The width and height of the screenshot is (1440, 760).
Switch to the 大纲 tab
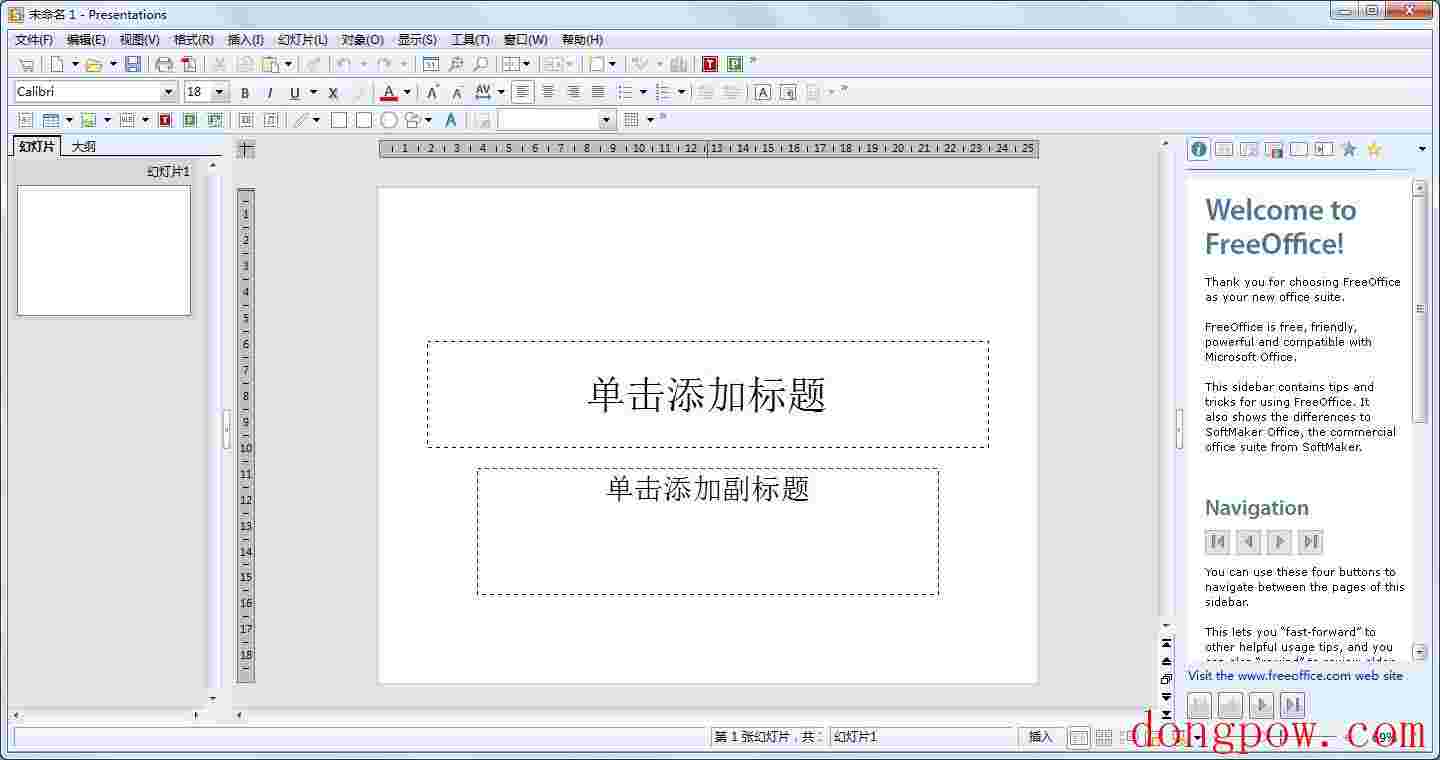click(x=84, y=147)
